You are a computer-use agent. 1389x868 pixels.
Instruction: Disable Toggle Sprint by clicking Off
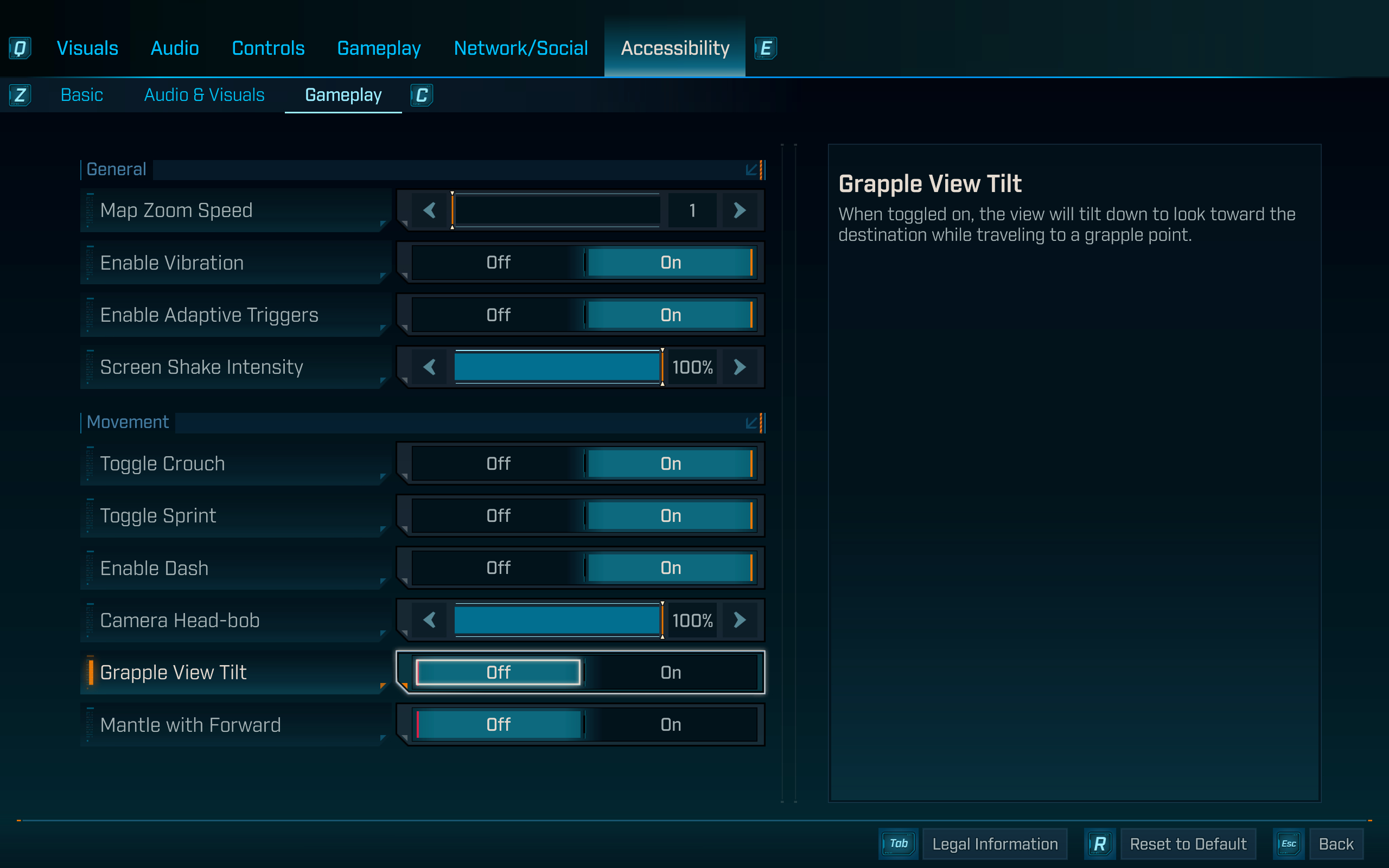[497, 515]
